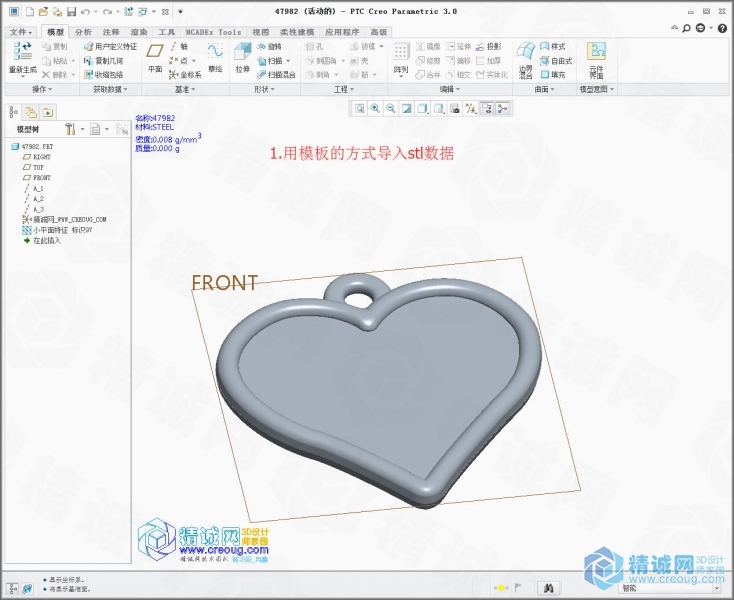The width and height of the screenshot is (734, 600).
Task: Click 复制几何 (Copy Geometry)
Action: tap(103, 60)
